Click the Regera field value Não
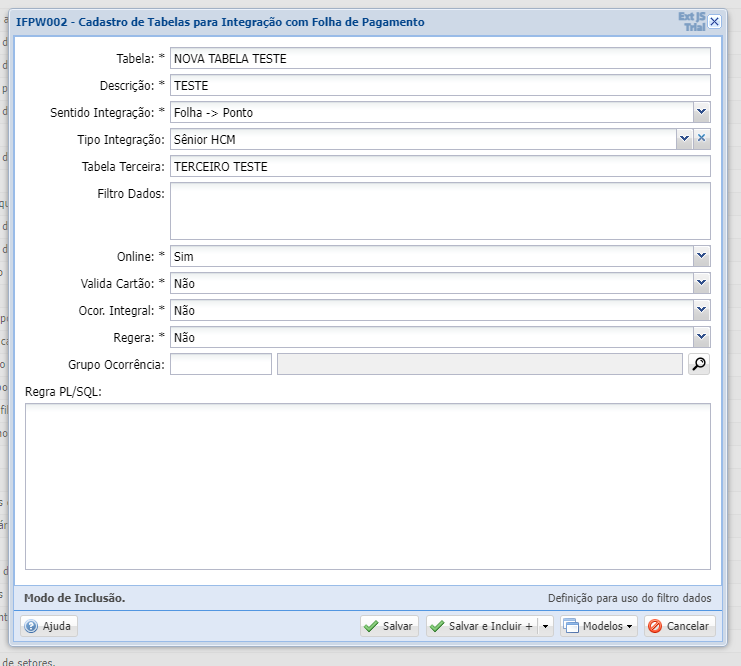This screenshot has width=741, height=666. tap(432, 337)
